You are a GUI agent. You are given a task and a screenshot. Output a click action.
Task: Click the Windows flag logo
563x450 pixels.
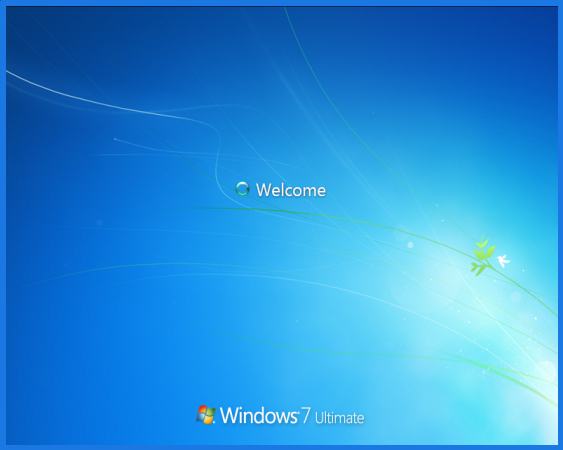[205, 414]
